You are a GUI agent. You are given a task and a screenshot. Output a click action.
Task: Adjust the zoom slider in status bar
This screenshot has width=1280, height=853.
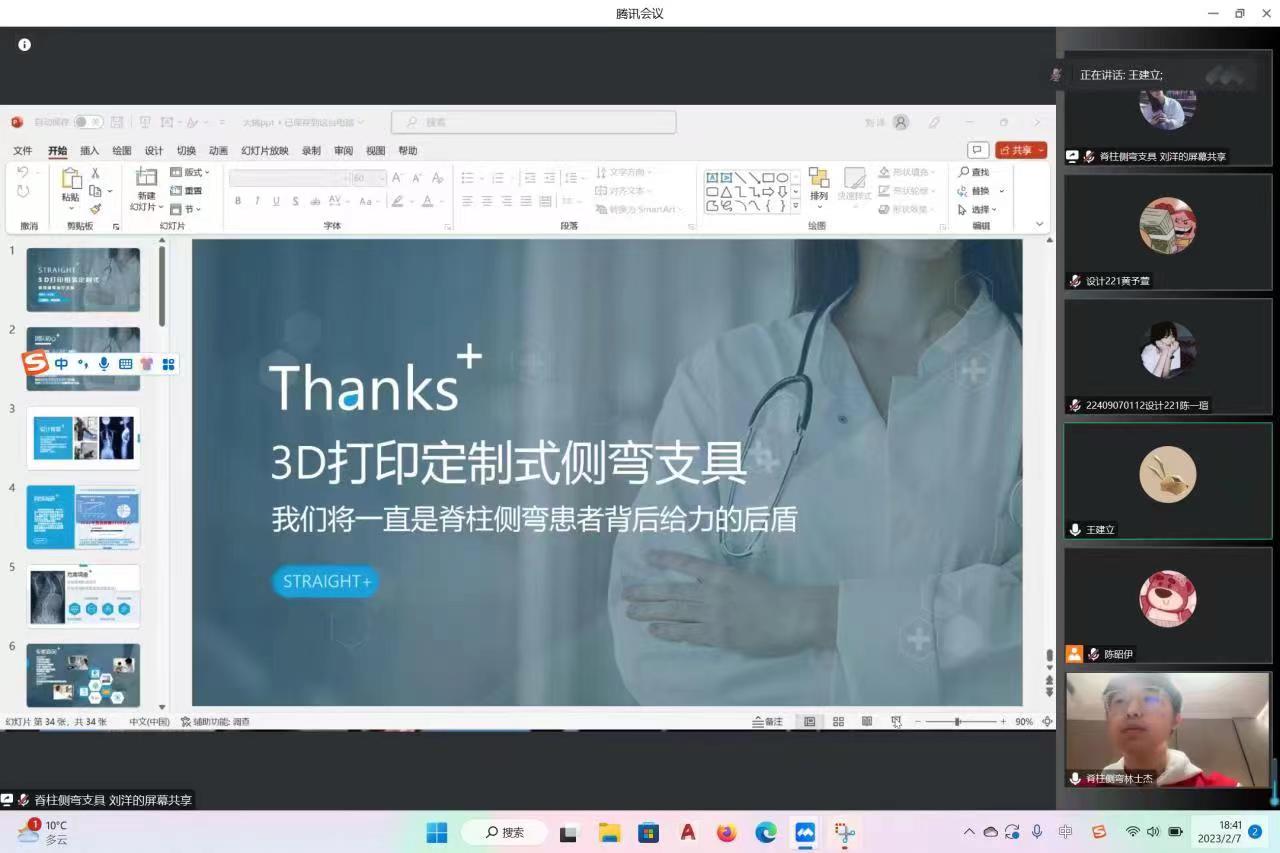pyautogui.click(x=958, y=721)
